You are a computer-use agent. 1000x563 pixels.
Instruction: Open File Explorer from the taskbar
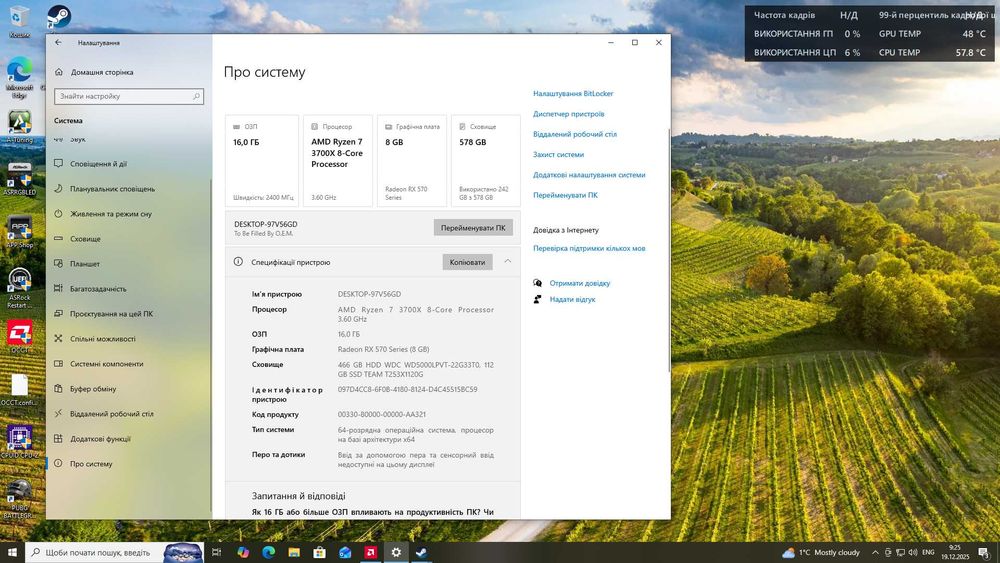(x=294, y=552)
